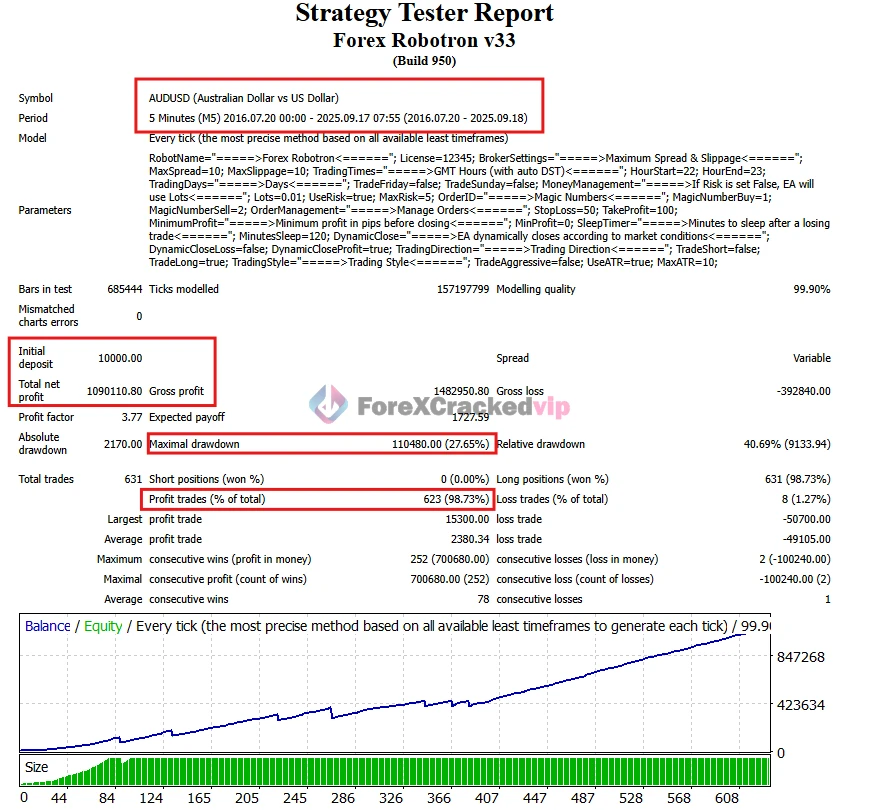Click the Variable spread indicator

click(x=812, y=358)
